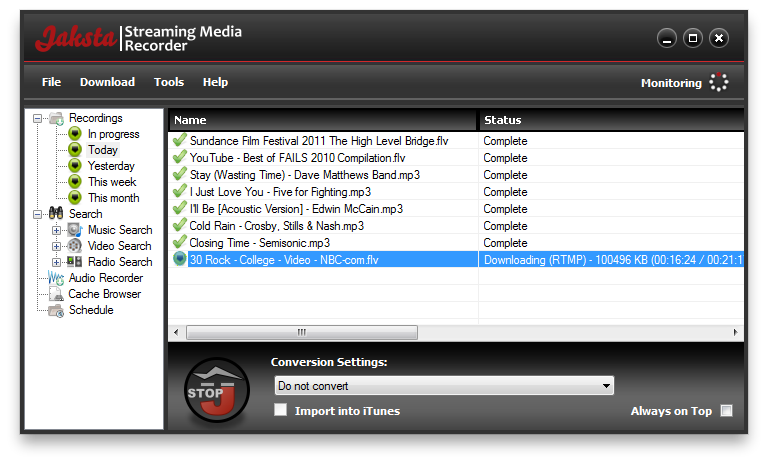Click the scrollbar left arrow

[176, 332]
